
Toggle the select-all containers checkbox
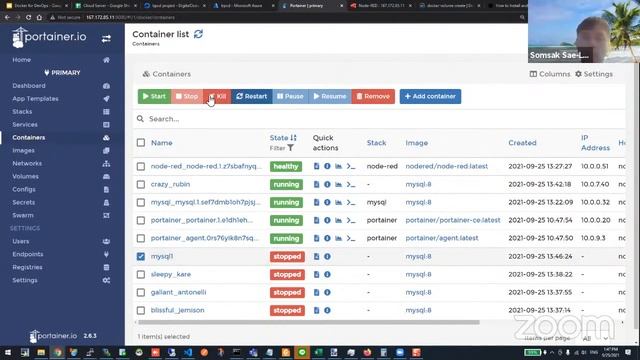click(x=141, y=143)
